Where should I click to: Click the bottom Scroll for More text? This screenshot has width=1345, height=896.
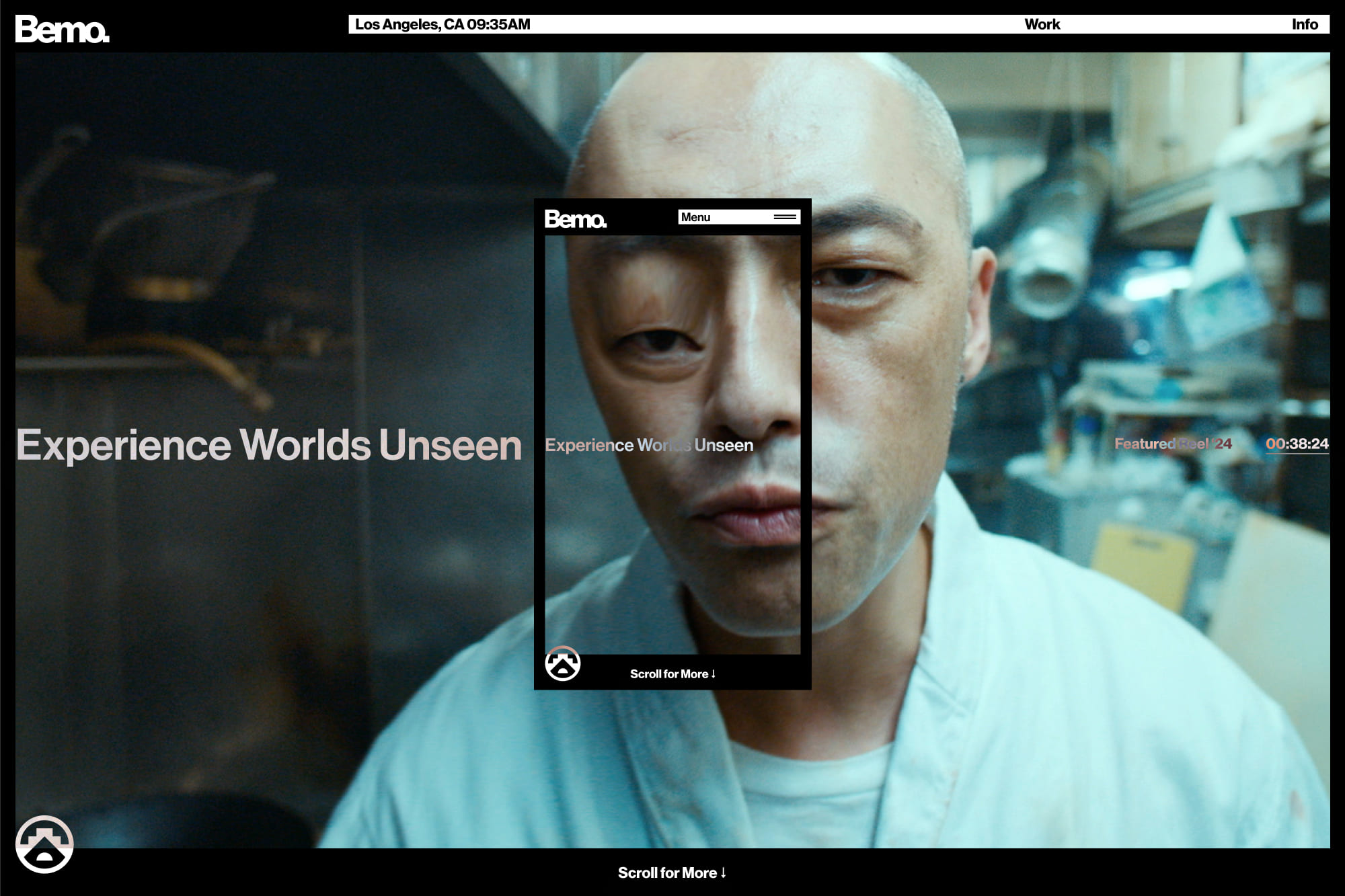667,872
